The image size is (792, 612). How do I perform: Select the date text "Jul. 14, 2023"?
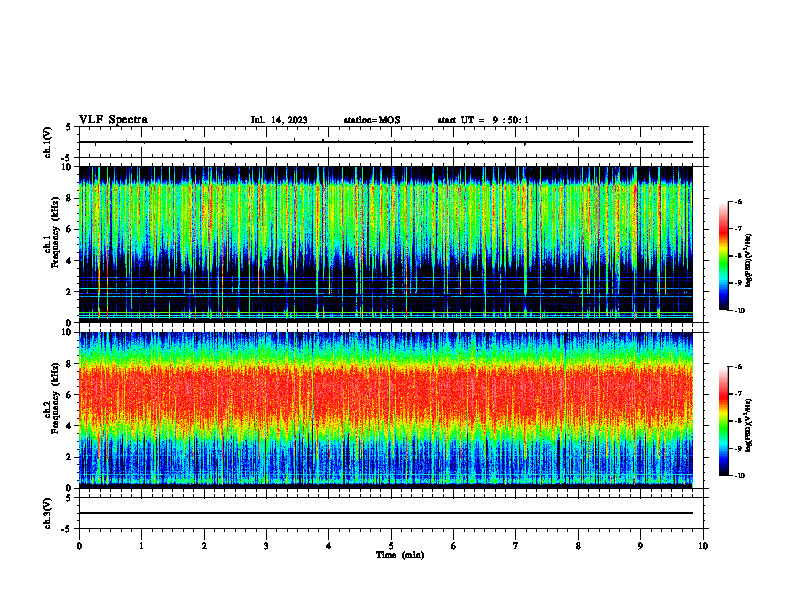279,120
